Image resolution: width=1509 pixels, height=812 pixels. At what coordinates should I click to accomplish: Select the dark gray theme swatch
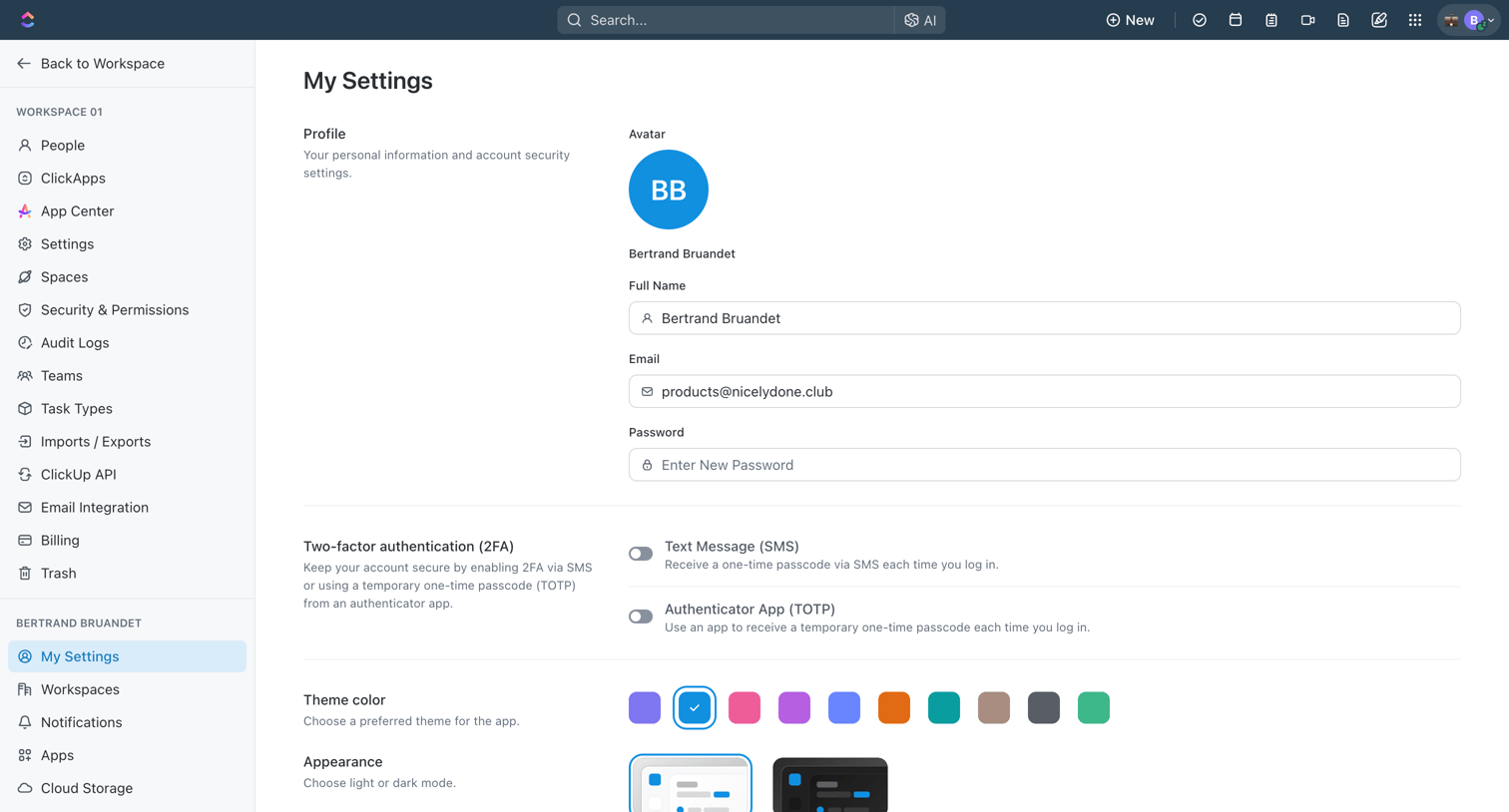point(1044,707)
